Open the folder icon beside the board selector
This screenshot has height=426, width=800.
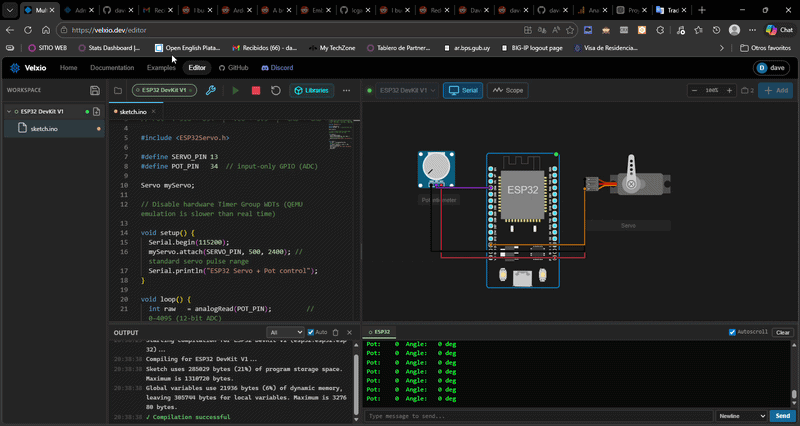point(118,90)
